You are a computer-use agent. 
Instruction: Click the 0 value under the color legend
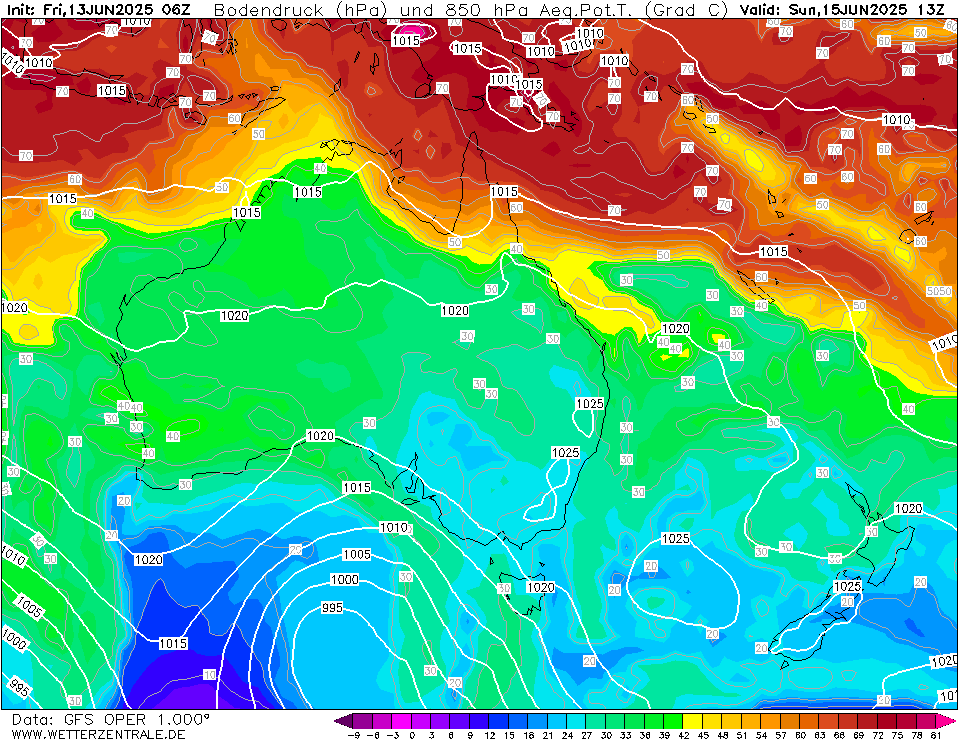point(412,735)
